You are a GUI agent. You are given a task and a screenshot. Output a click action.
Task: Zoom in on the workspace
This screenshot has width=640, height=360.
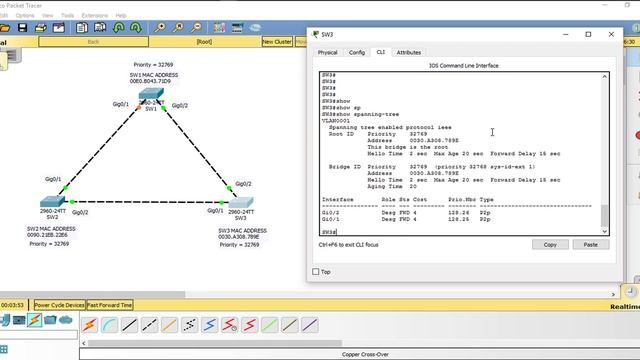[160, 28]
